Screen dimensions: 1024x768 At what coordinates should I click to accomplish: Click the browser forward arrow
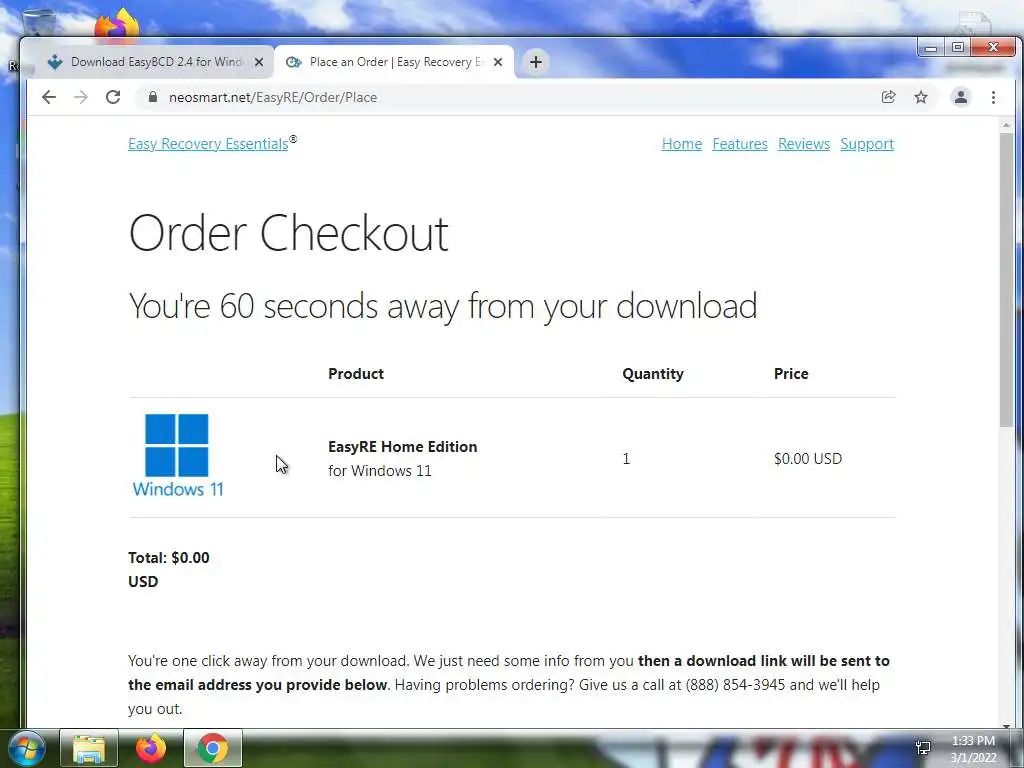tap(81, 97)
